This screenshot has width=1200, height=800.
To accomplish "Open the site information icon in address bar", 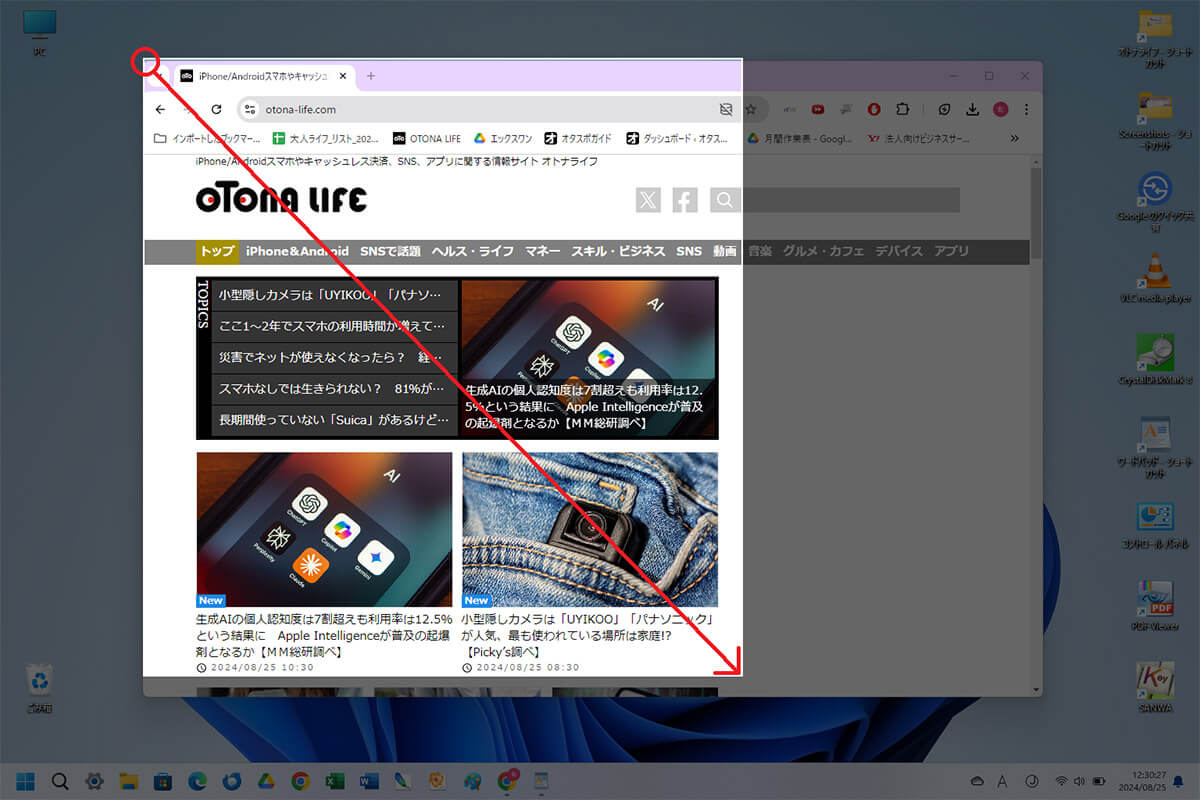I will [x=251, y=109].
